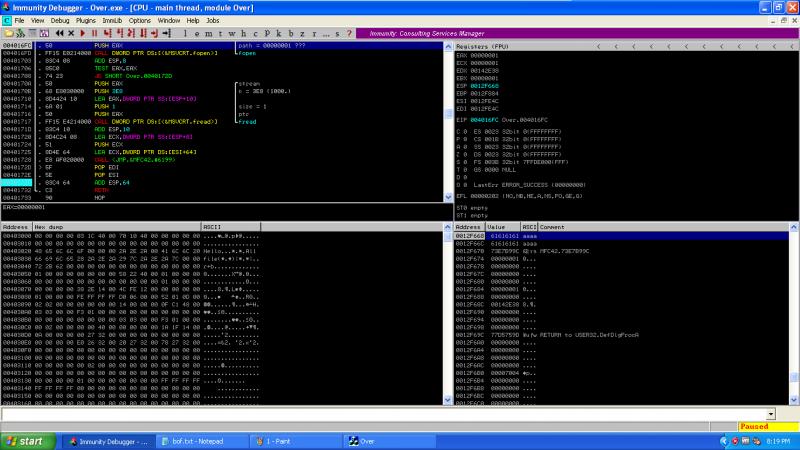Click disassembly pane scroll up arrow
This screenshot has height=450, width=800.
pos(448,46)
